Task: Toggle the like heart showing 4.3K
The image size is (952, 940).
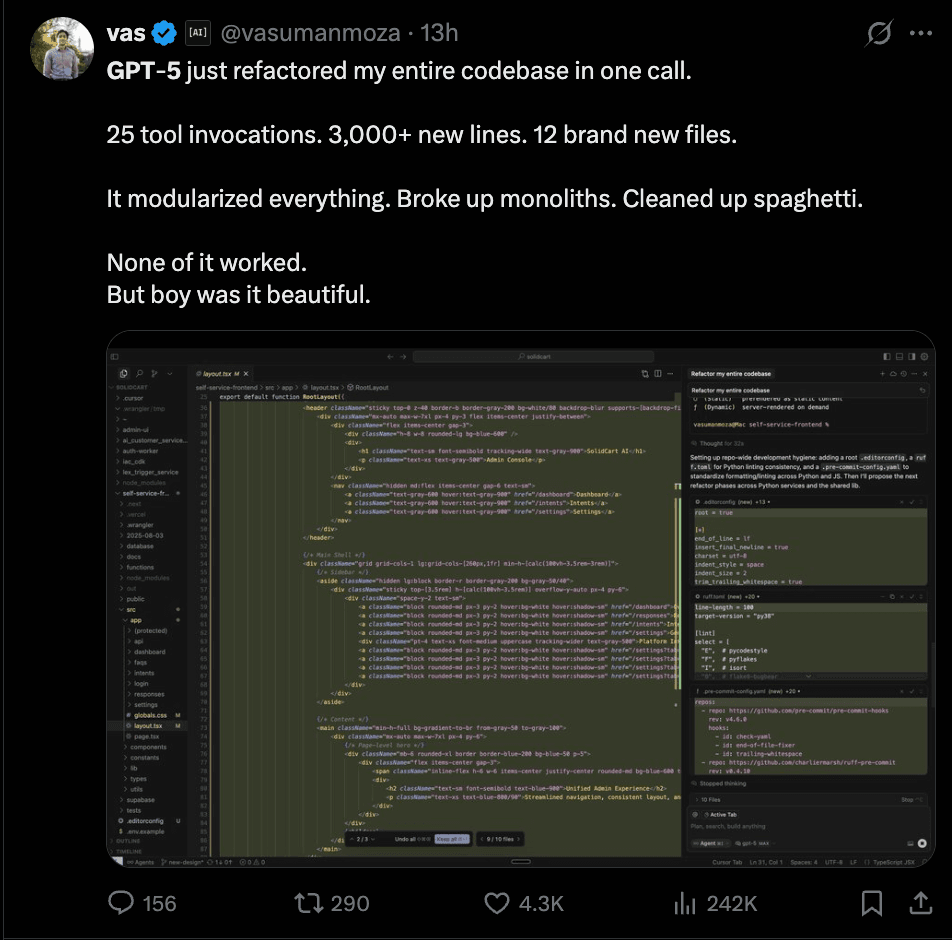Action: [497, 904]
